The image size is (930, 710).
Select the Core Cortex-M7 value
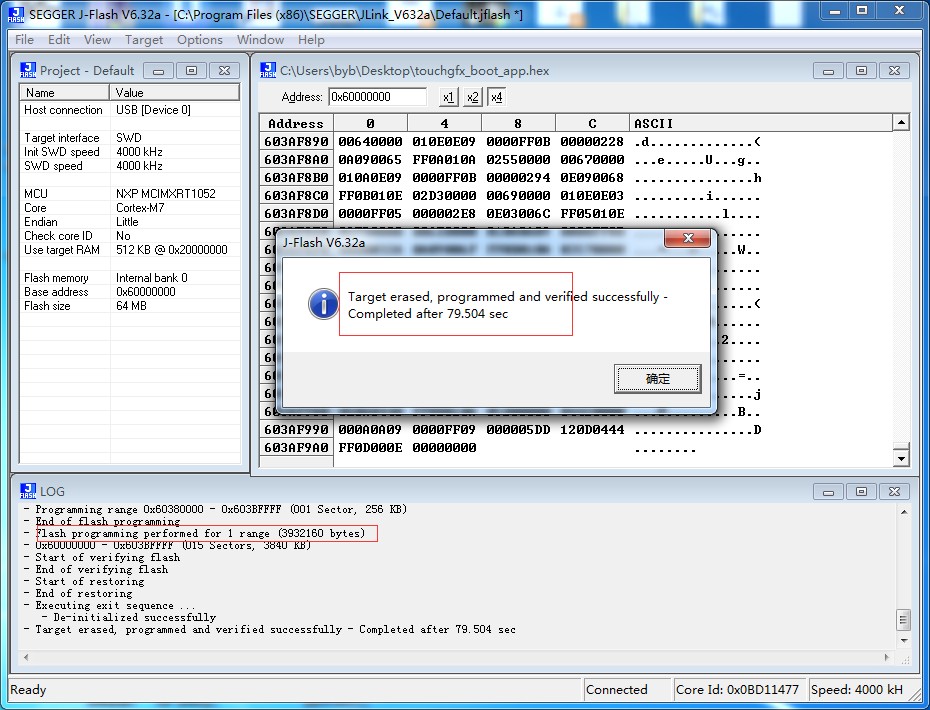(140, 208)
